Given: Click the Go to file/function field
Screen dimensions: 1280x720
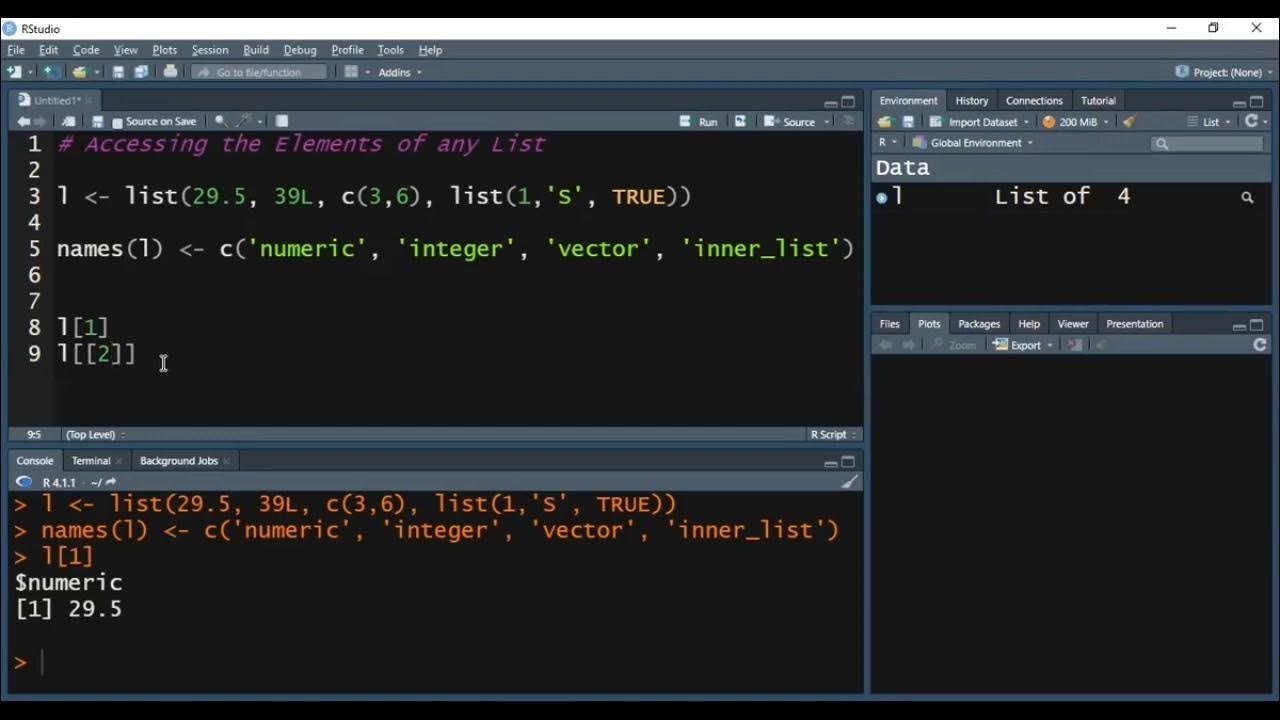Looking at the screenshot, I should coord(259,72).
